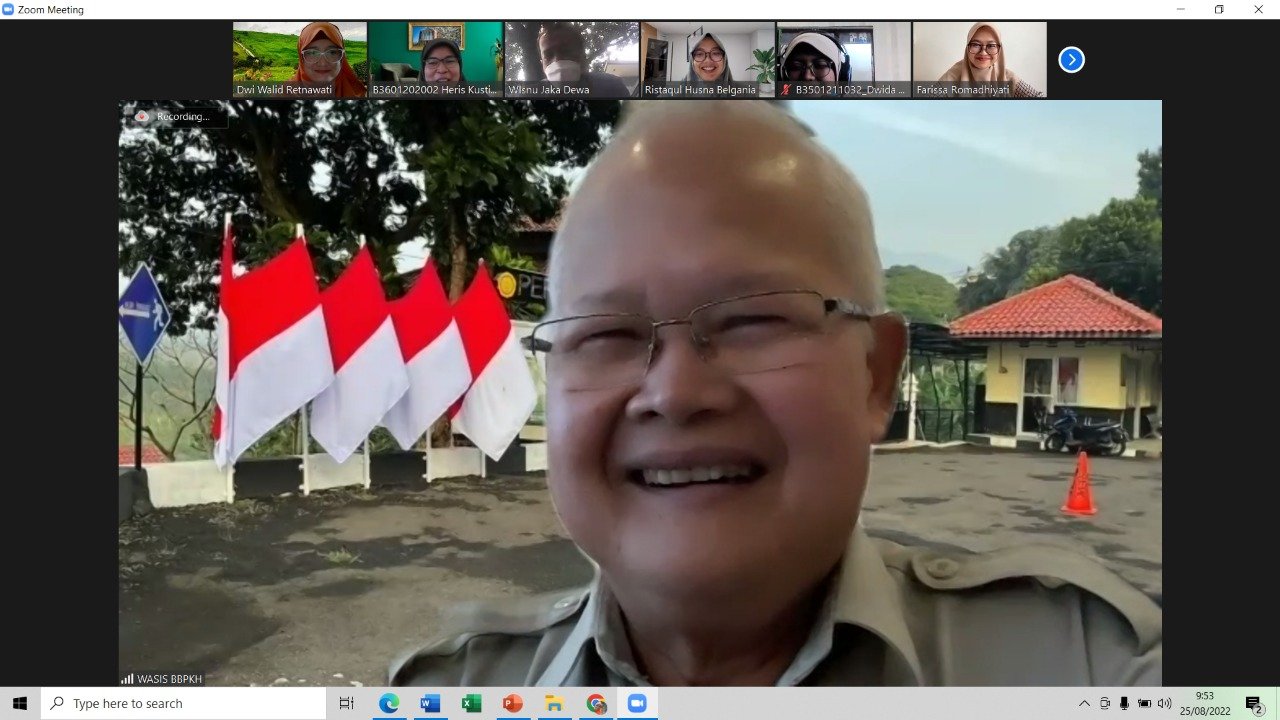Screen dimensions: 1280x720
Task: Expand hidden system tray icons chevron
Action: pos(1084,703)
